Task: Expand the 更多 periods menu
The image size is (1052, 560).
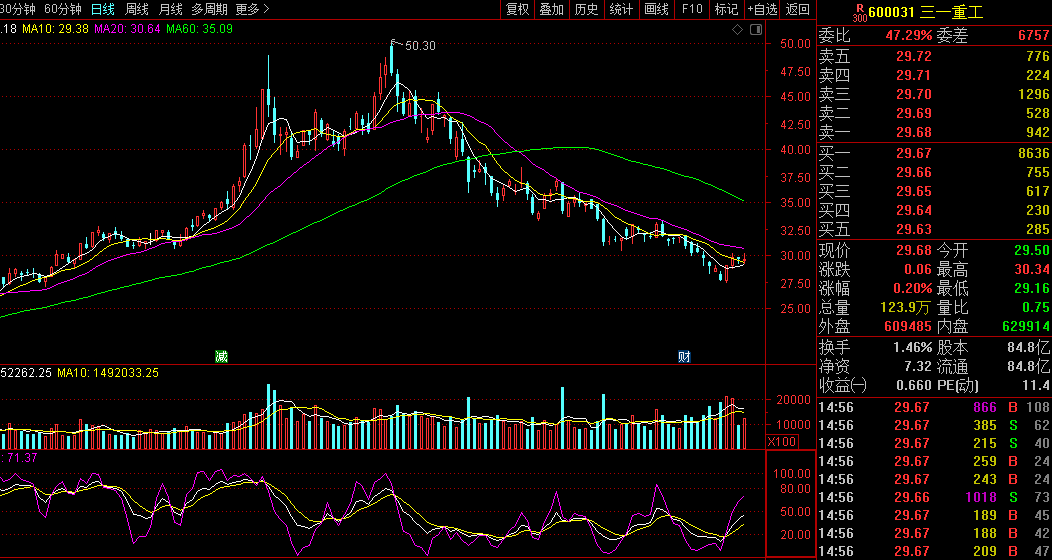Action: (x=253, y=10)
